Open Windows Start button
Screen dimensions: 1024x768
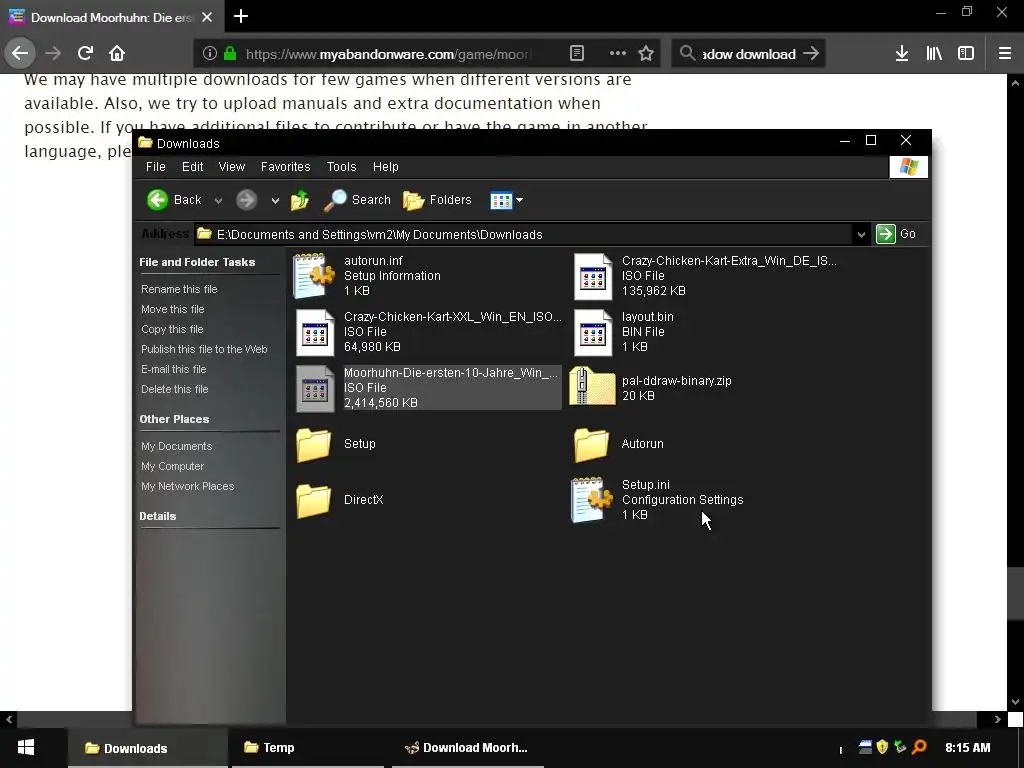tap(26, 748)
